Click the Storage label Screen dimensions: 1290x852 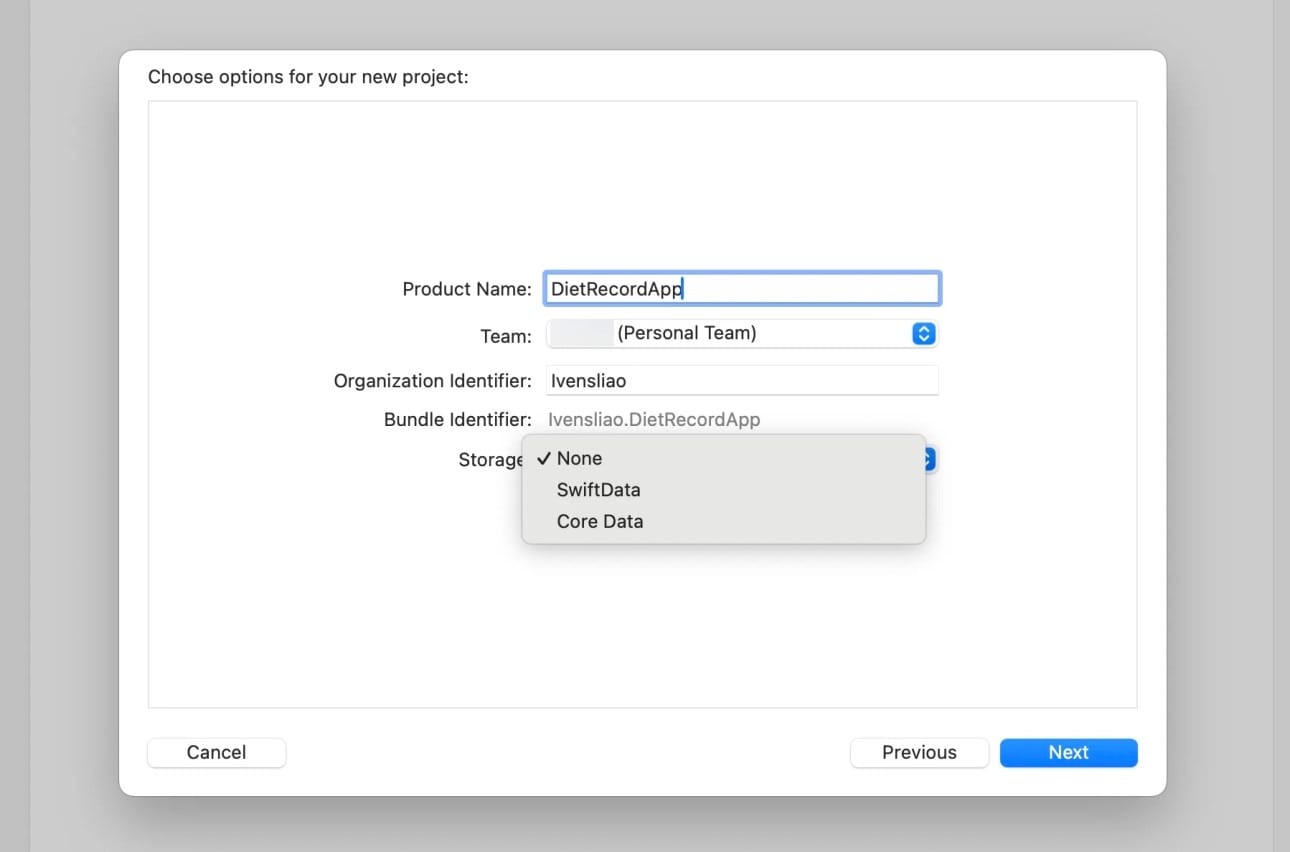tap(489, 460)
